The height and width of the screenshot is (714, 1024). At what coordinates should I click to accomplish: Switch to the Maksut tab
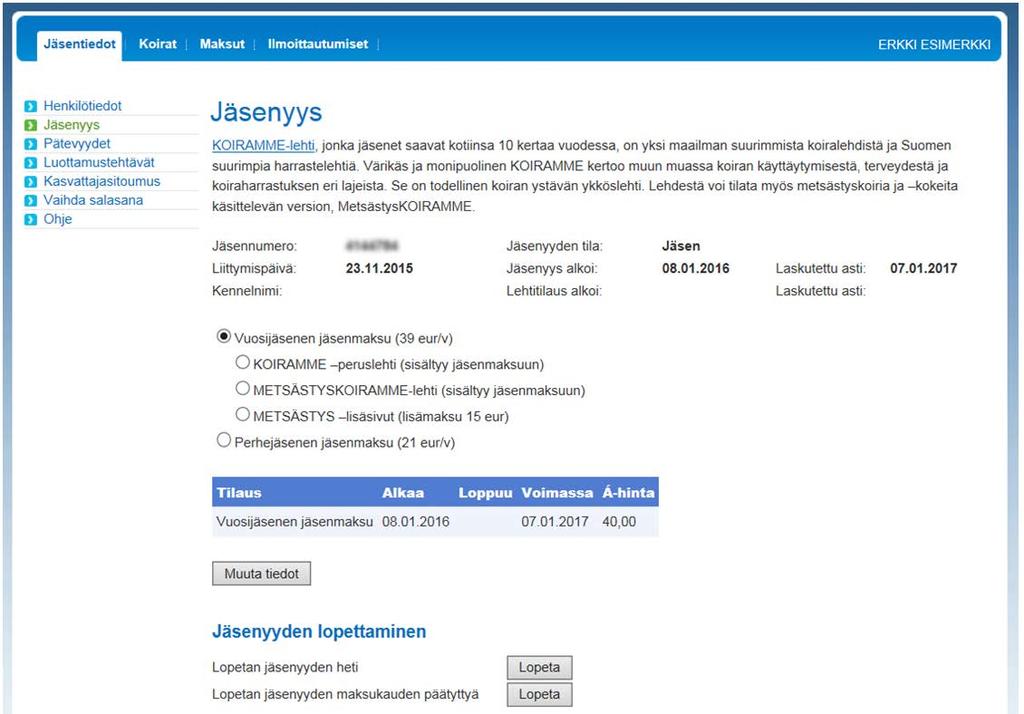tap(222, 44)
